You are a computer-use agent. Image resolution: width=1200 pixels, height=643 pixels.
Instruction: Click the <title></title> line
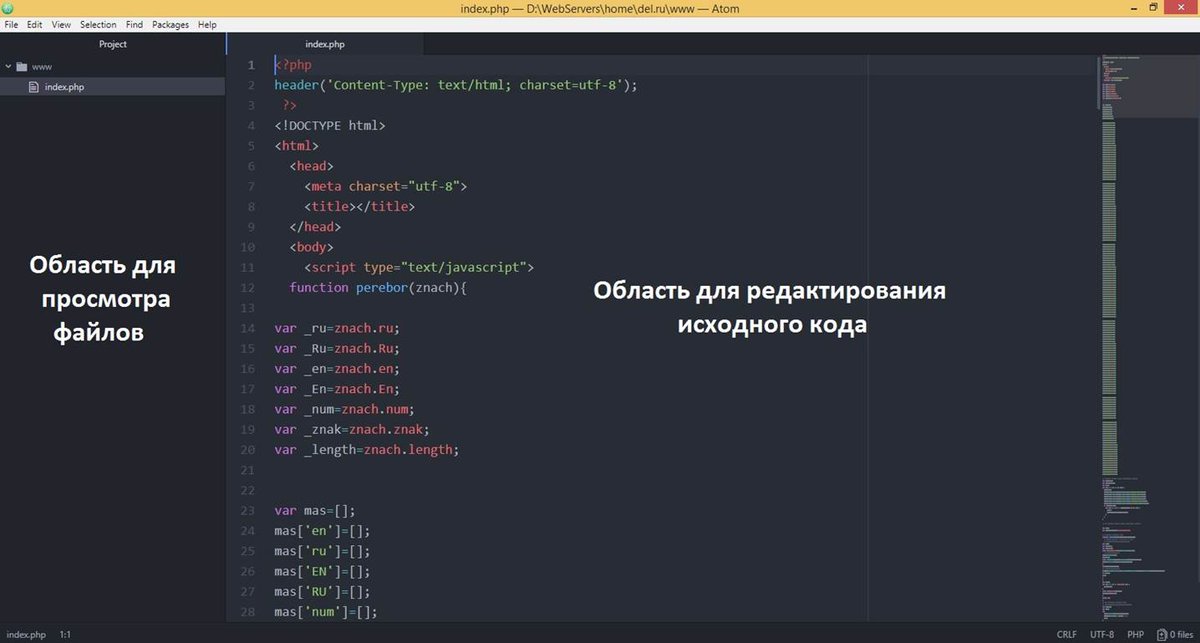coord(359,207)
